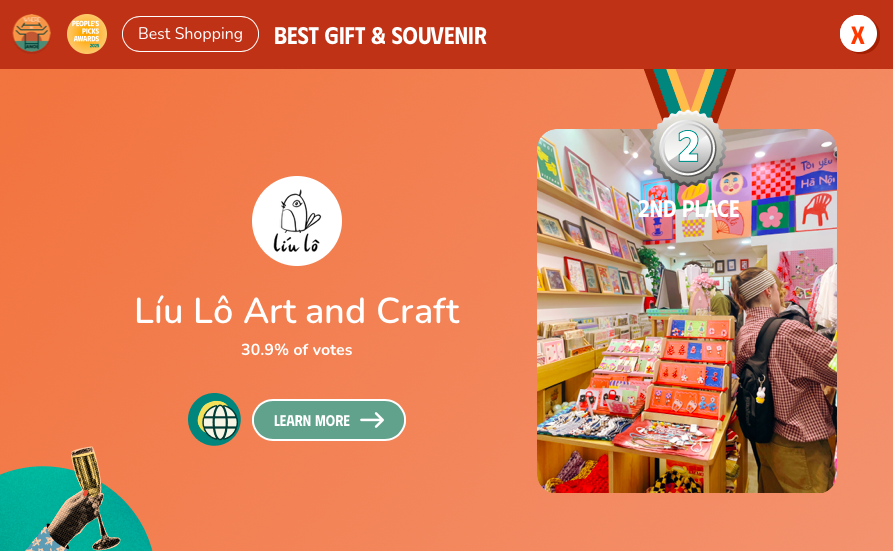Image resolution: width=893 pixels, height=551 pixels.
Task: Select the Best Shopping category pill
Action: click(190, 34)
